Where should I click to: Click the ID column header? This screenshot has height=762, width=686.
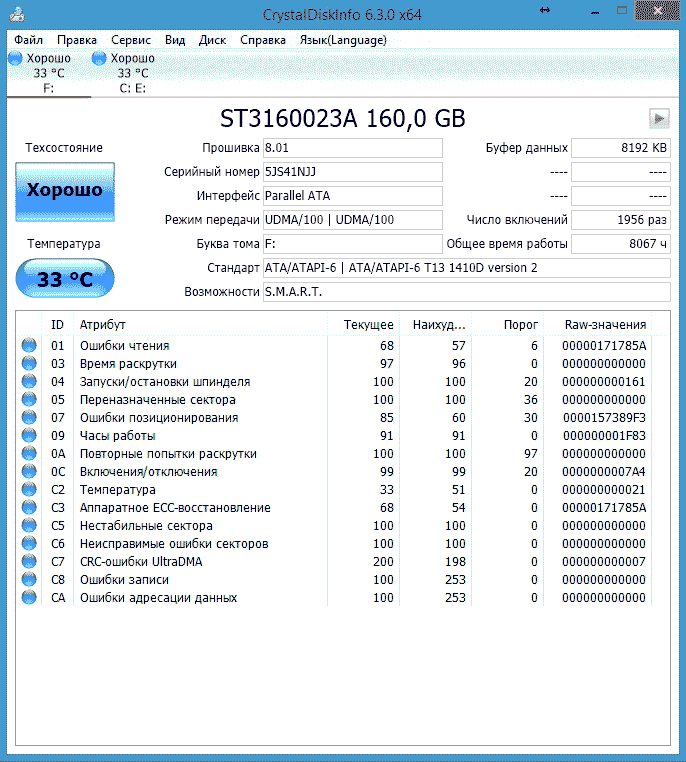57,325
